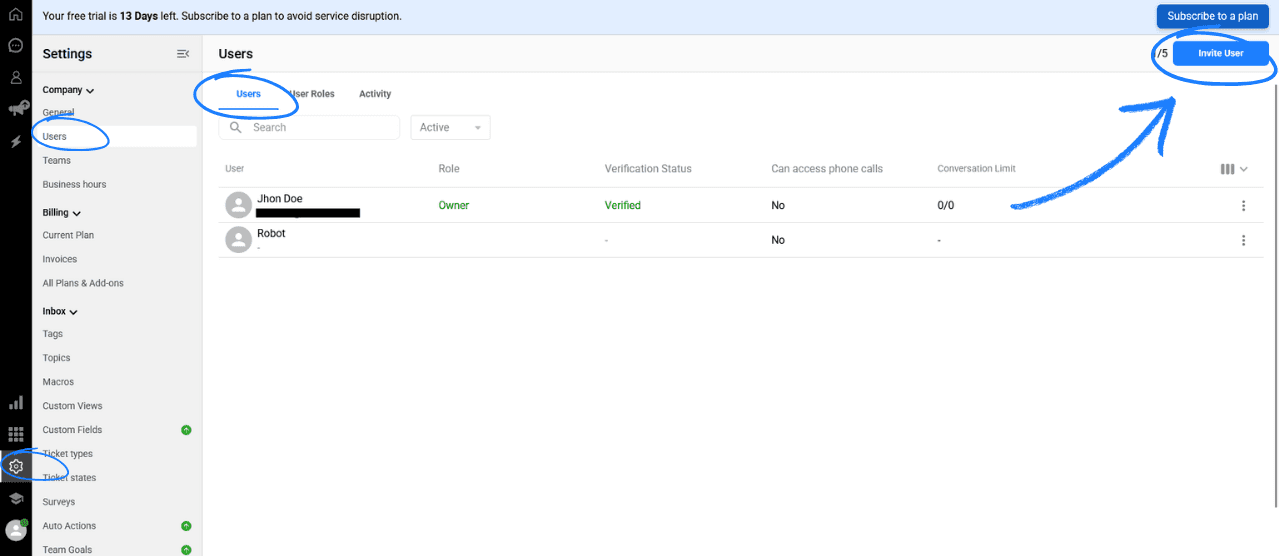
Task: Open the conversations chat bubble icon
Action: tap(15, 46)
